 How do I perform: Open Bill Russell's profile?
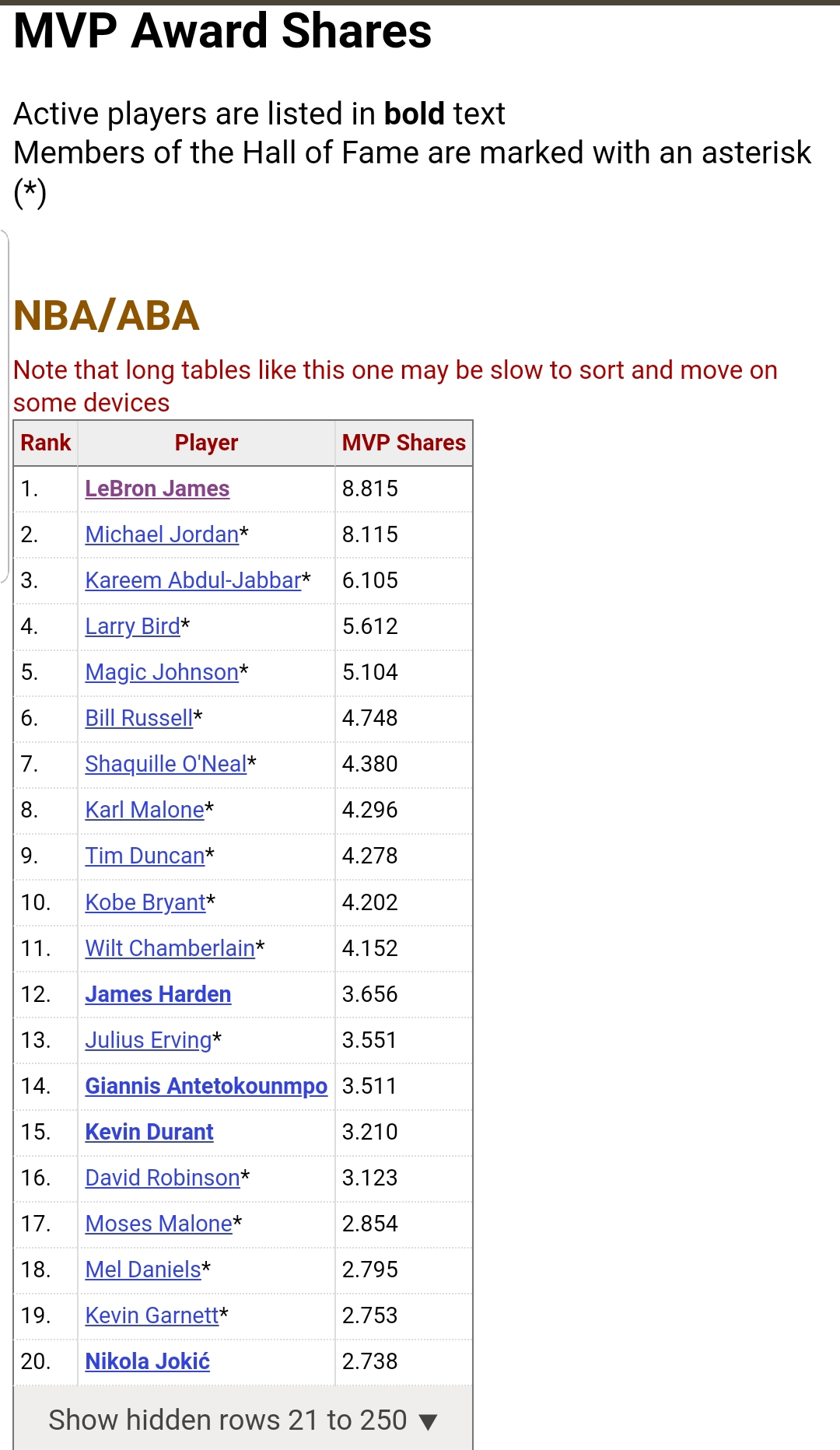coord(138,718)
